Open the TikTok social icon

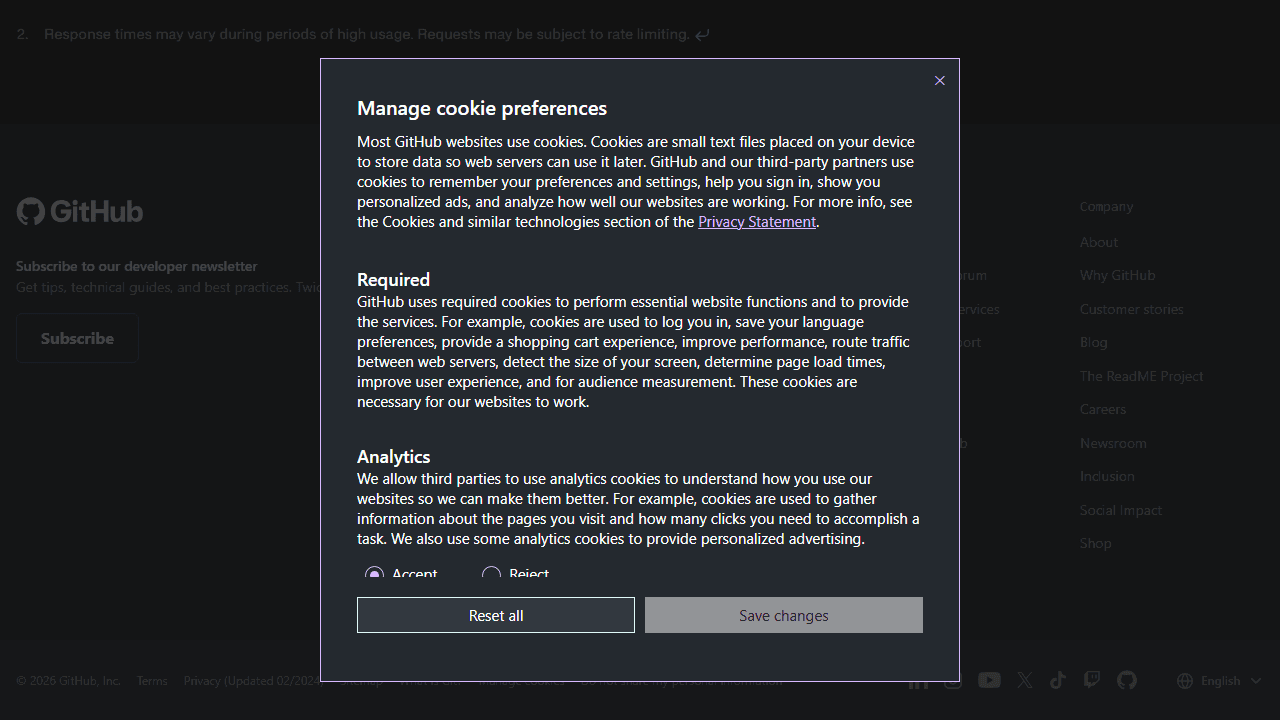pos(1058,680)
